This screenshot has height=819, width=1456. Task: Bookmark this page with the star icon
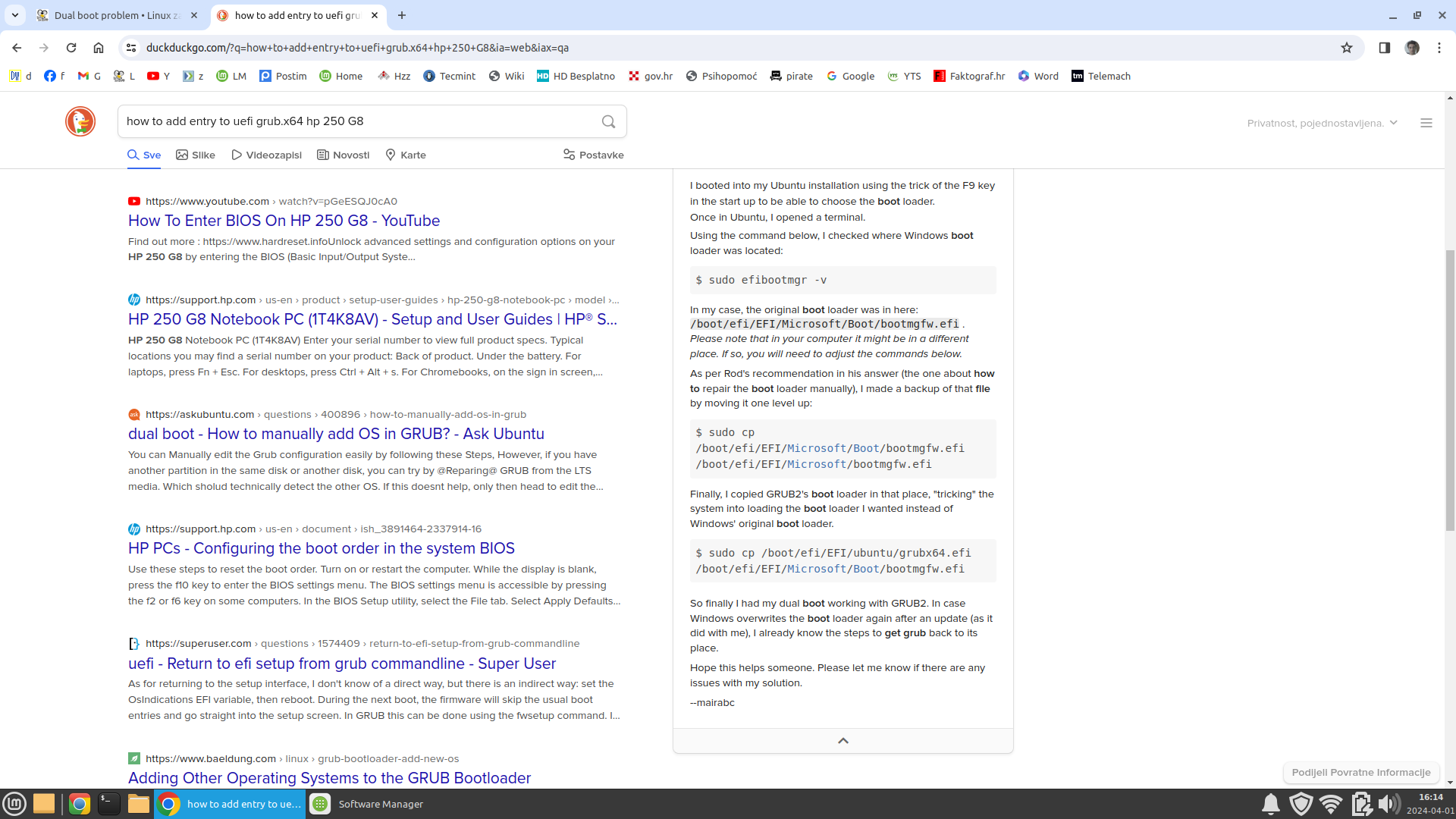(x=1347, y=48)
